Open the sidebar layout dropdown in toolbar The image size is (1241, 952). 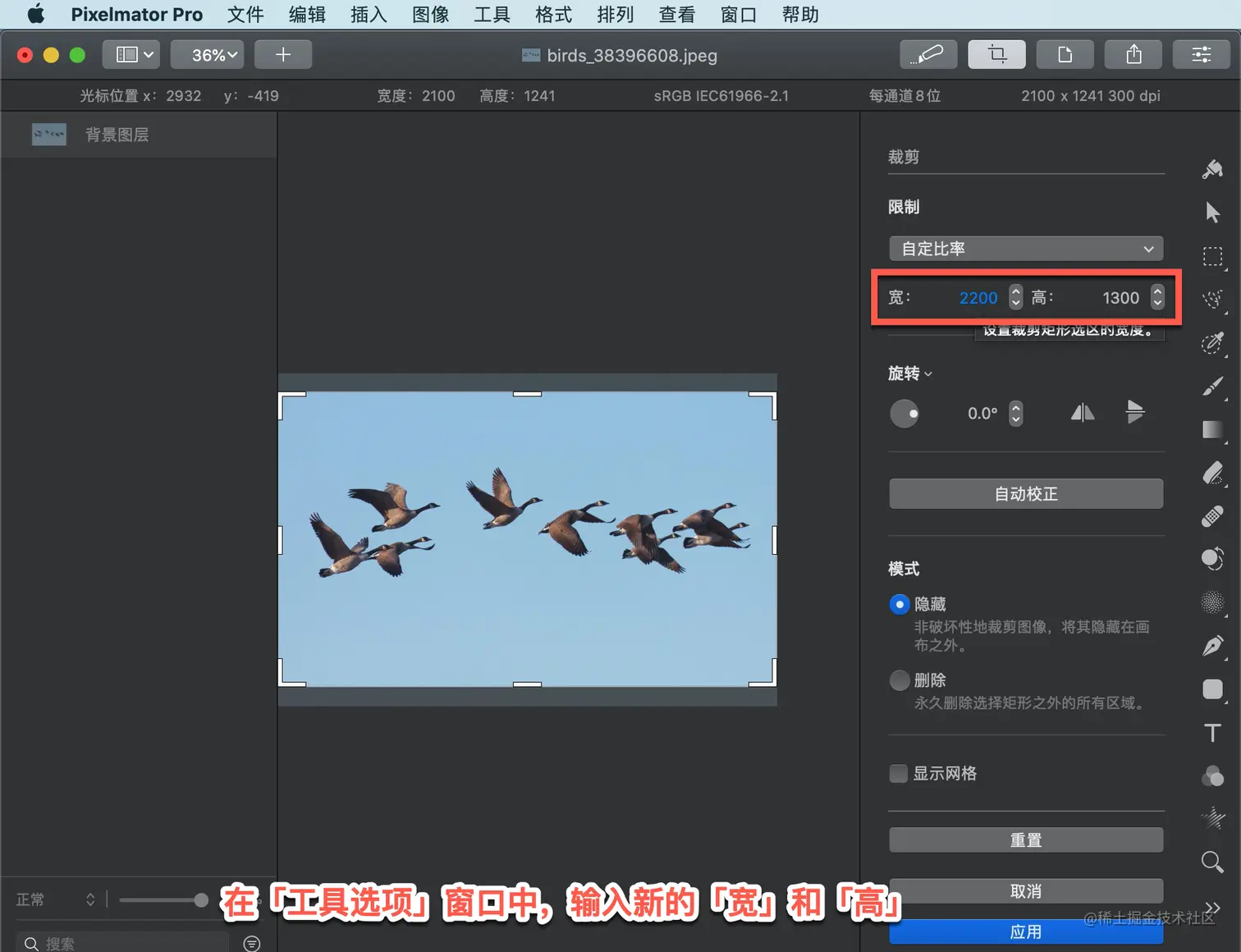(x=131, y=55)
